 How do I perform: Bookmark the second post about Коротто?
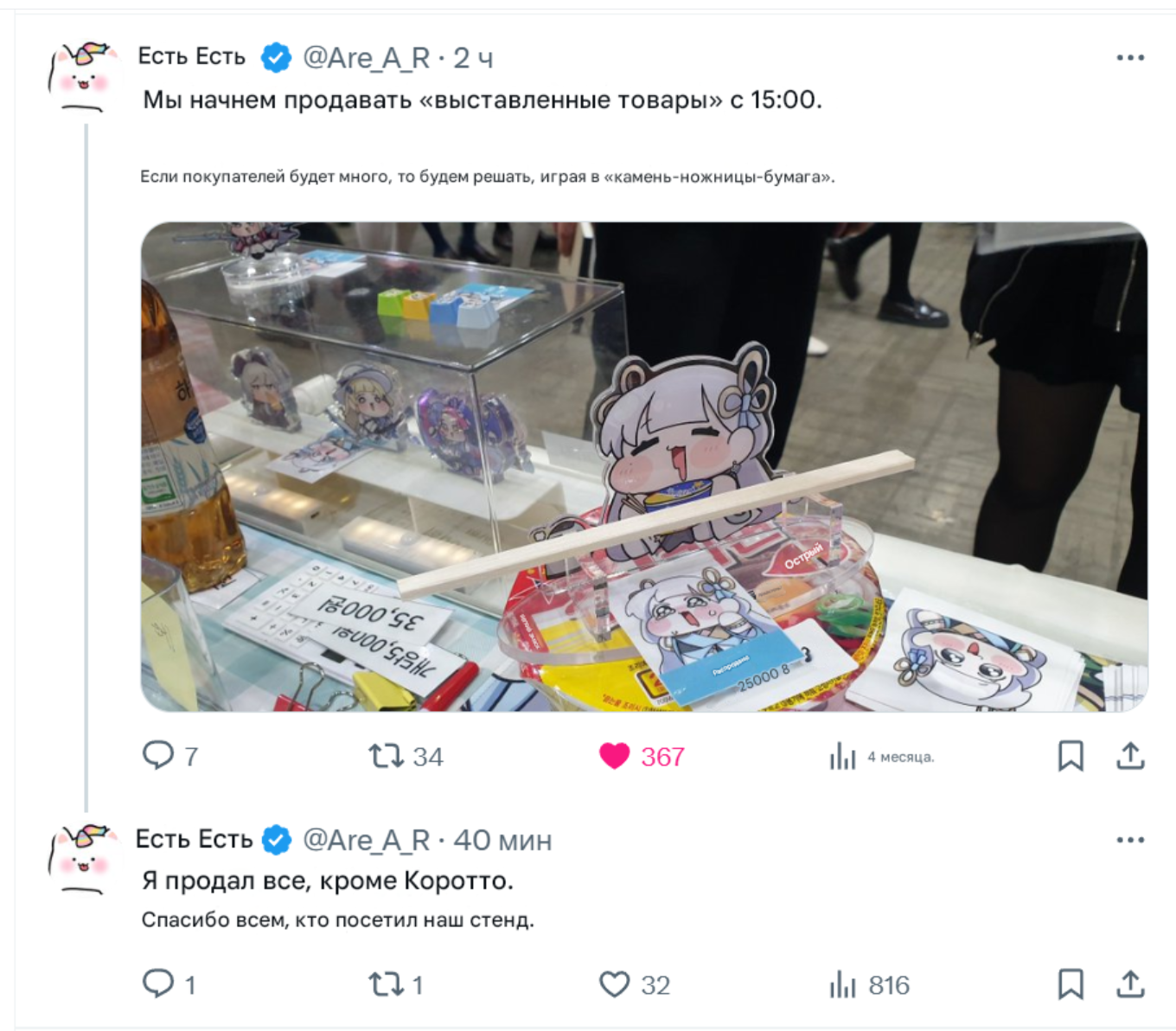[x=1071, y=984]
